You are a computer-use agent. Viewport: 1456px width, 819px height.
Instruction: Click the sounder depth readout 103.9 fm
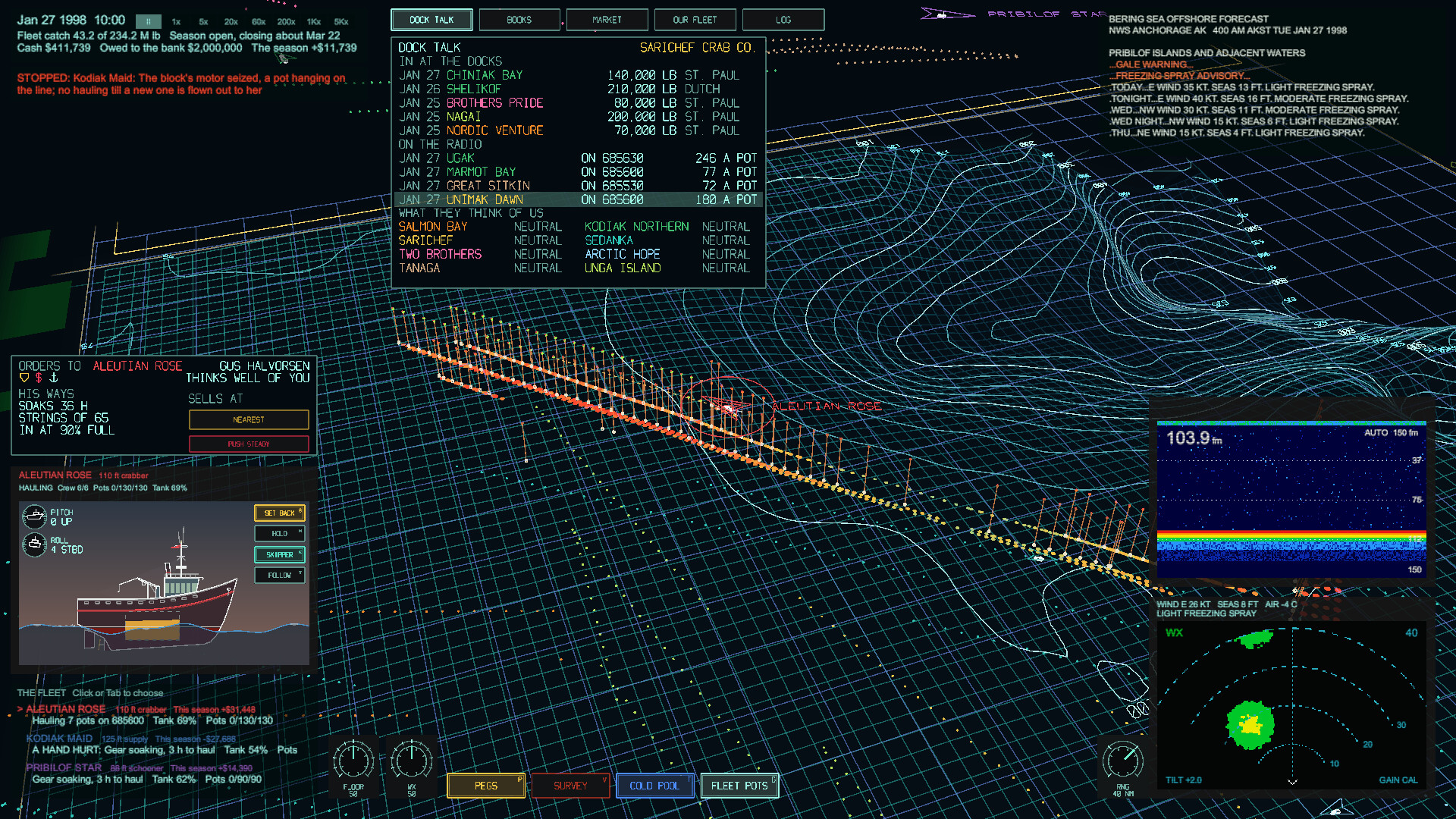click(x=1194, y=438)
